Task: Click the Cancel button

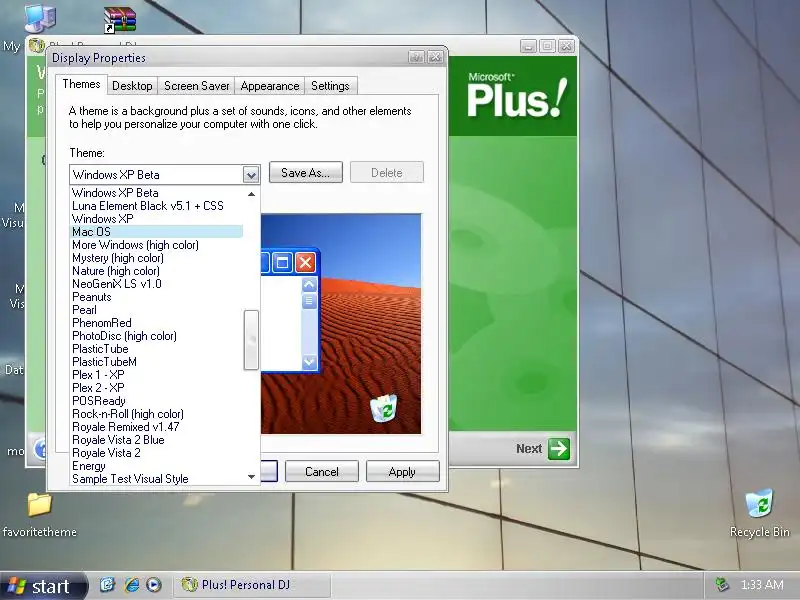Action: point(321,471)
